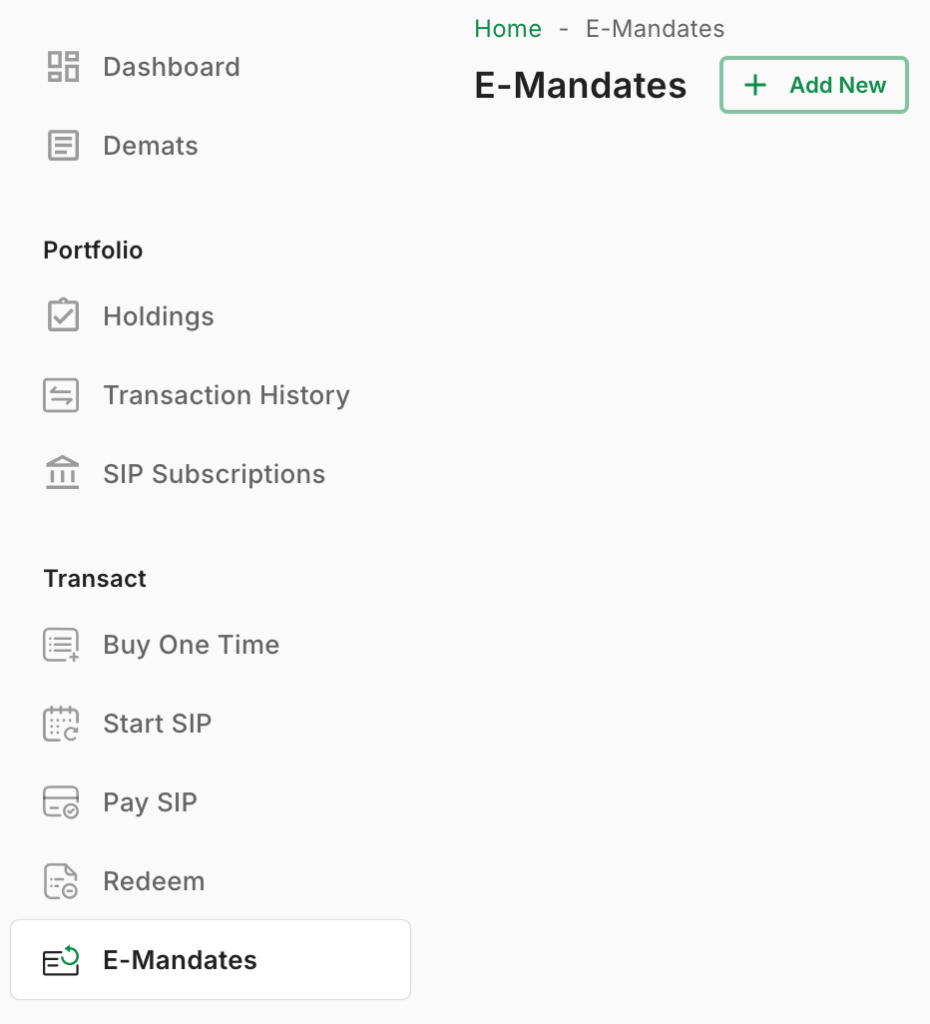Click the Pay SIP card icon
930x1024 pixels.
coord(61,803)
